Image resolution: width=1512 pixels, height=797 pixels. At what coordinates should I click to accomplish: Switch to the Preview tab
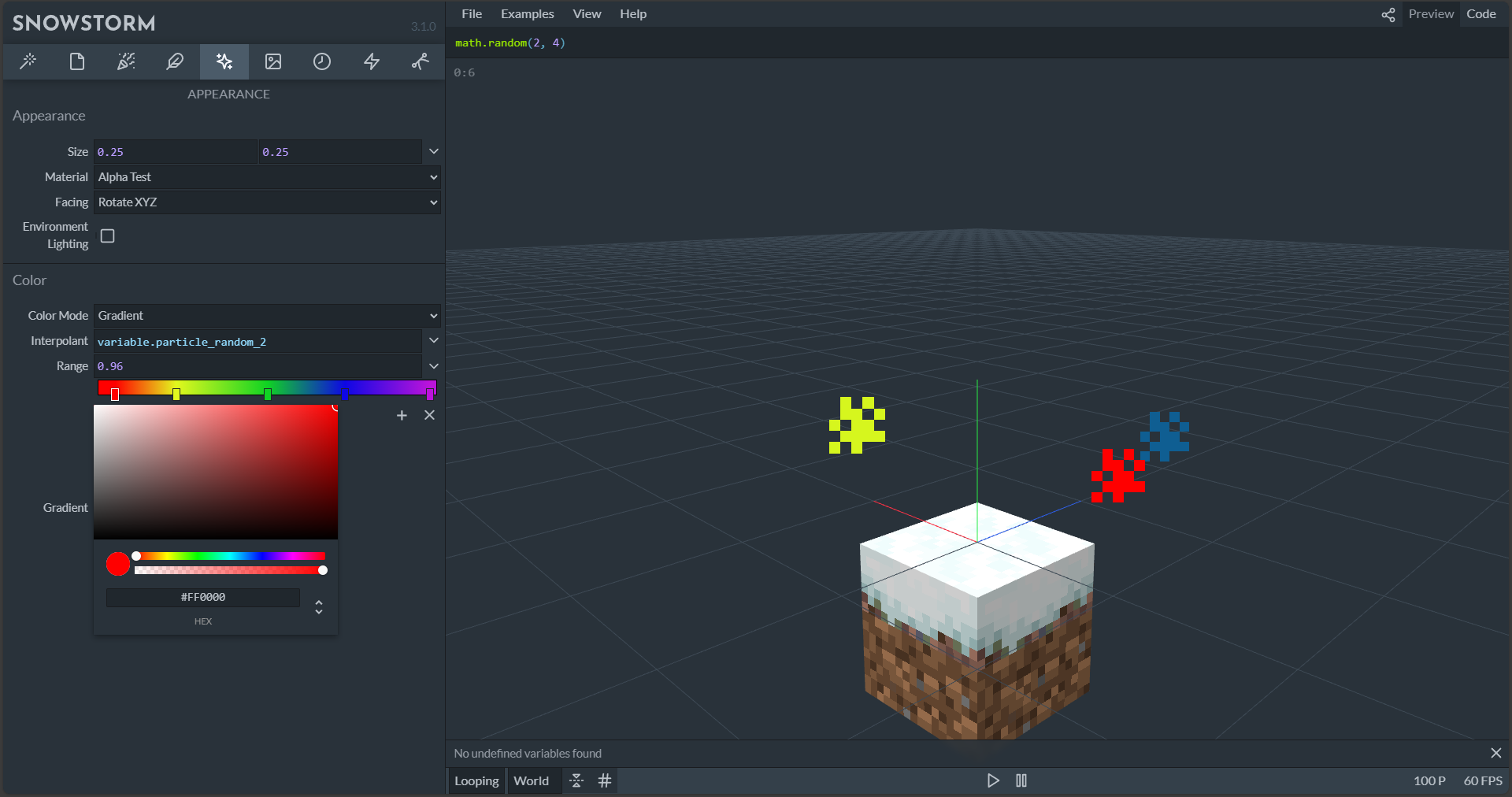(x=1431, y=14)
